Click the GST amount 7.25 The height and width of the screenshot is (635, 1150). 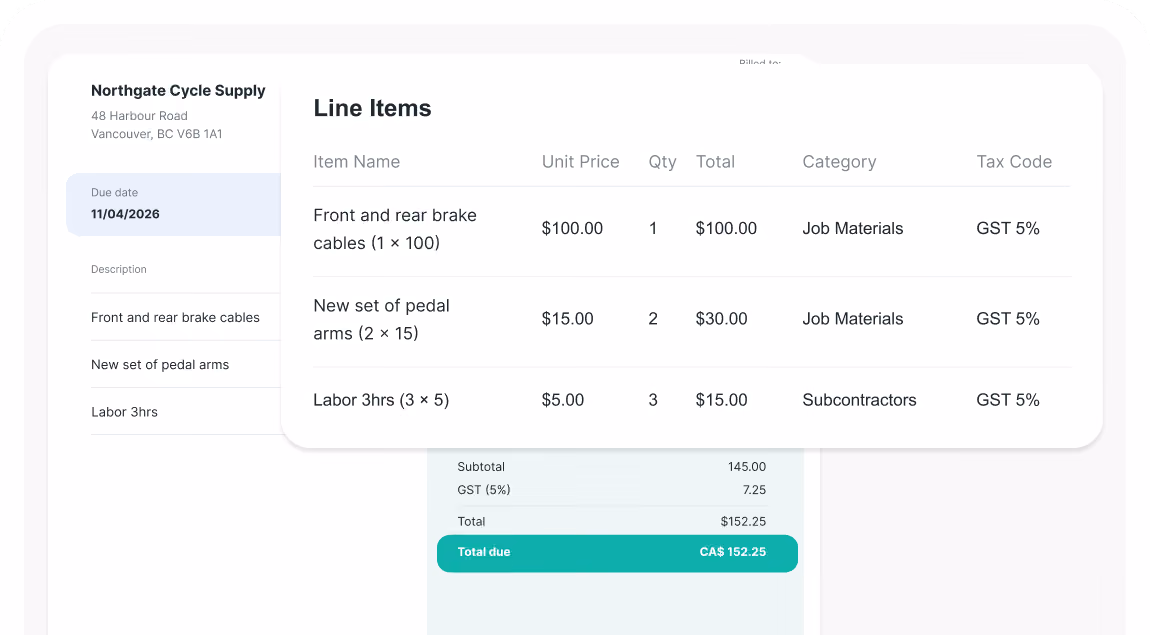[754, 490]
